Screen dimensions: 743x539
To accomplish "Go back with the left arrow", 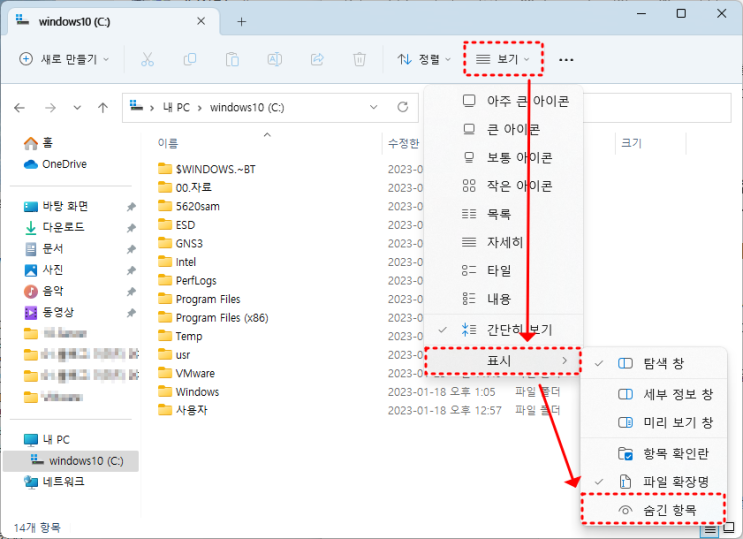I will pos(19,108).
